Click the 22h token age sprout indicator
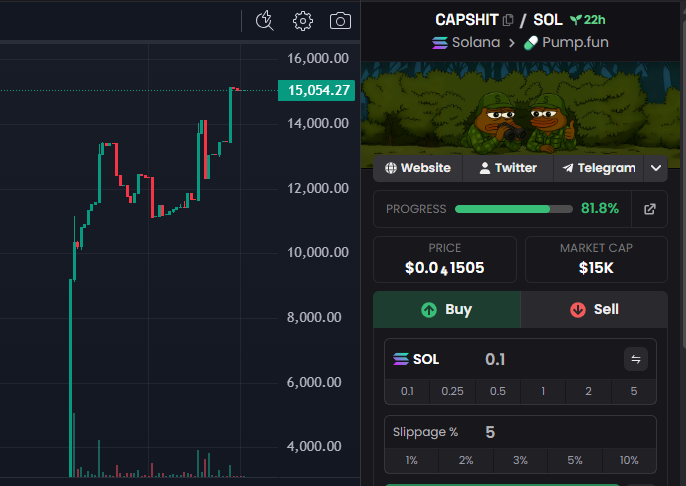The width and height of the screenshot is (686, 486). [x=588, y=20]
